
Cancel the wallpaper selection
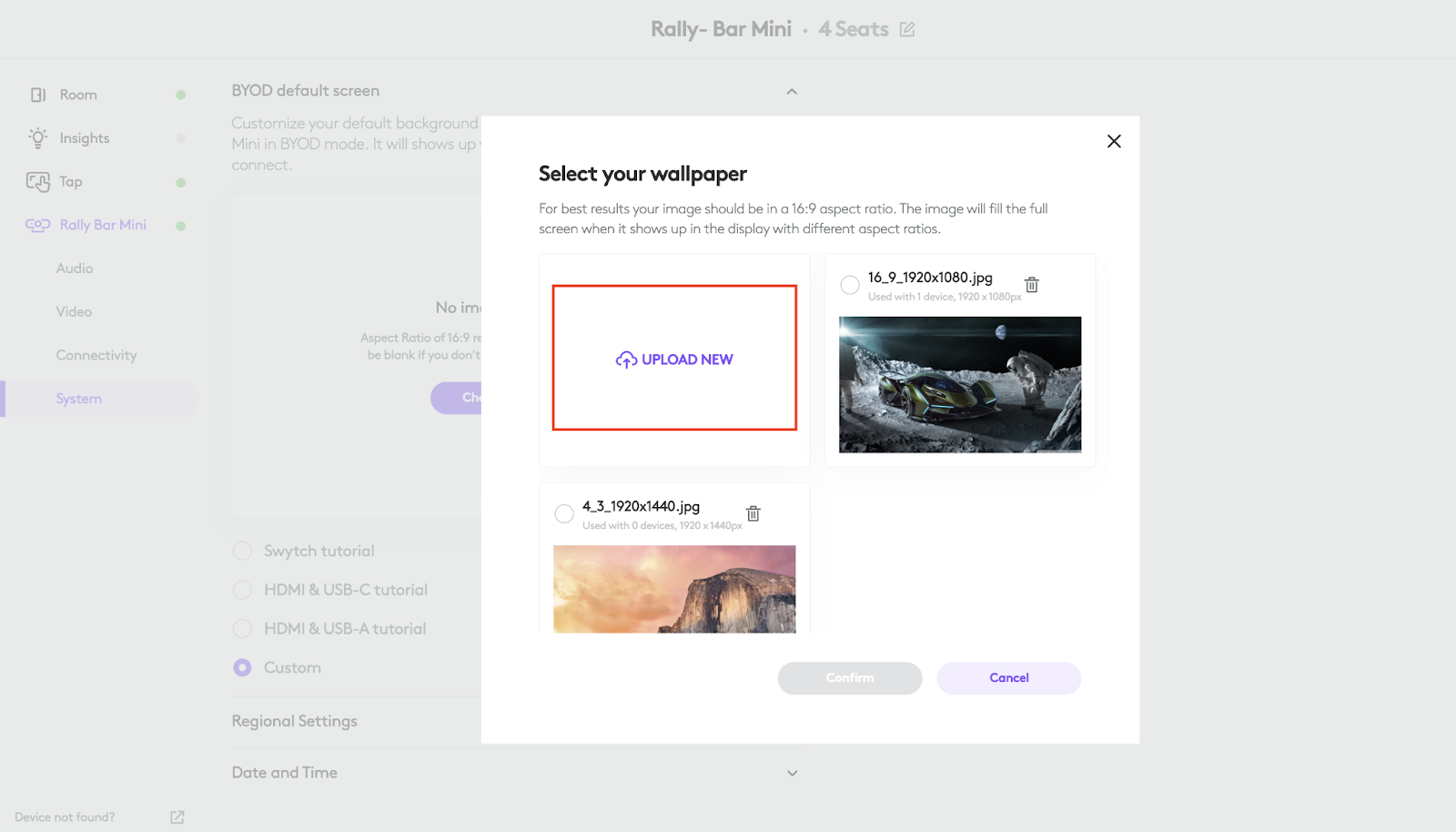[1008, 677]
